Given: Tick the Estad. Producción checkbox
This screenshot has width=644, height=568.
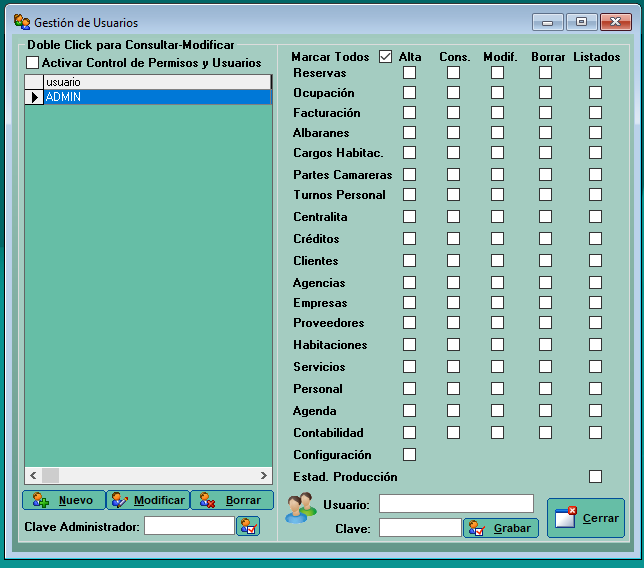Looking at the screenshot, I should 595,477.
